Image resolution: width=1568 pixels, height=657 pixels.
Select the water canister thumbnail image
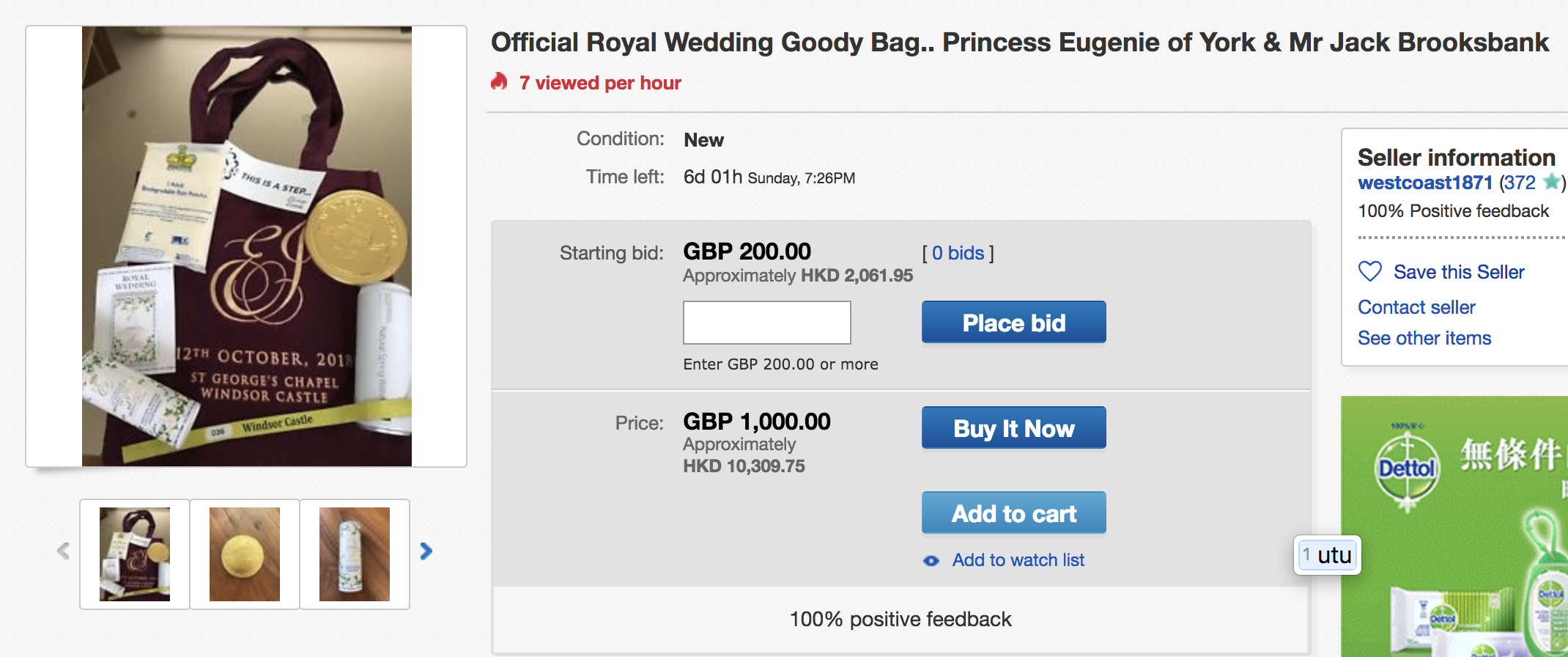(x=355, y=554)
